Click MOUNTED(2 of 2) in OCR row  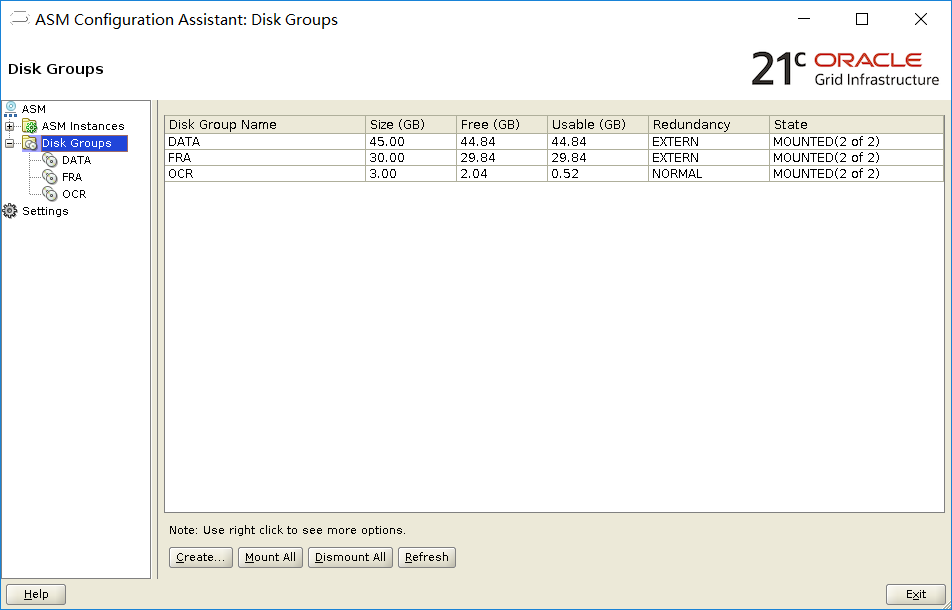click(857, 174)
